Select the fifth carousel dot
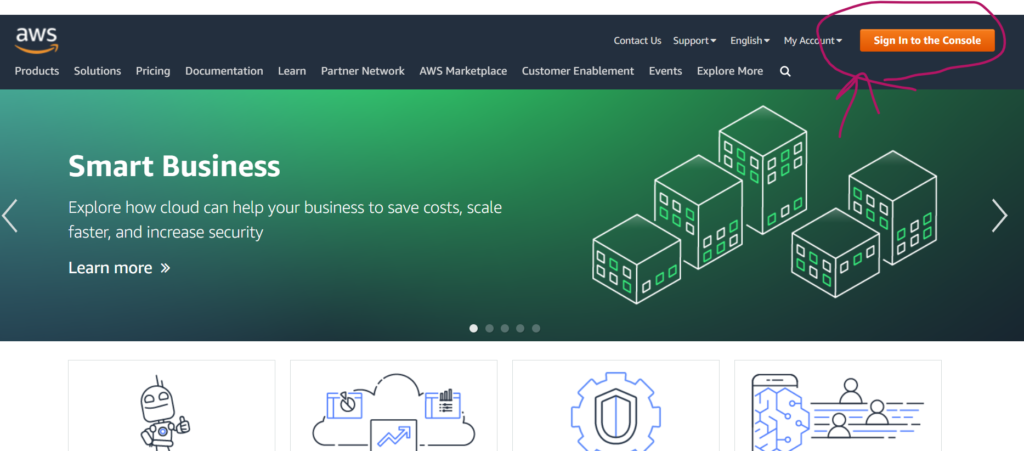This screenshot has height=451, width=1024. click(x=536, y=328)
